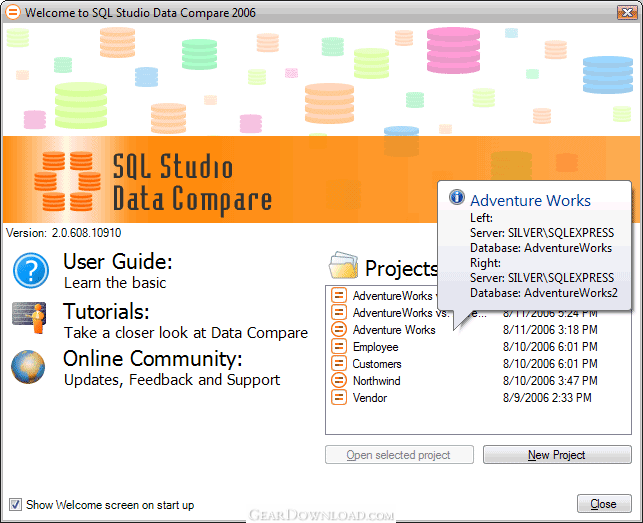Click the application icon in title bar

13,12
